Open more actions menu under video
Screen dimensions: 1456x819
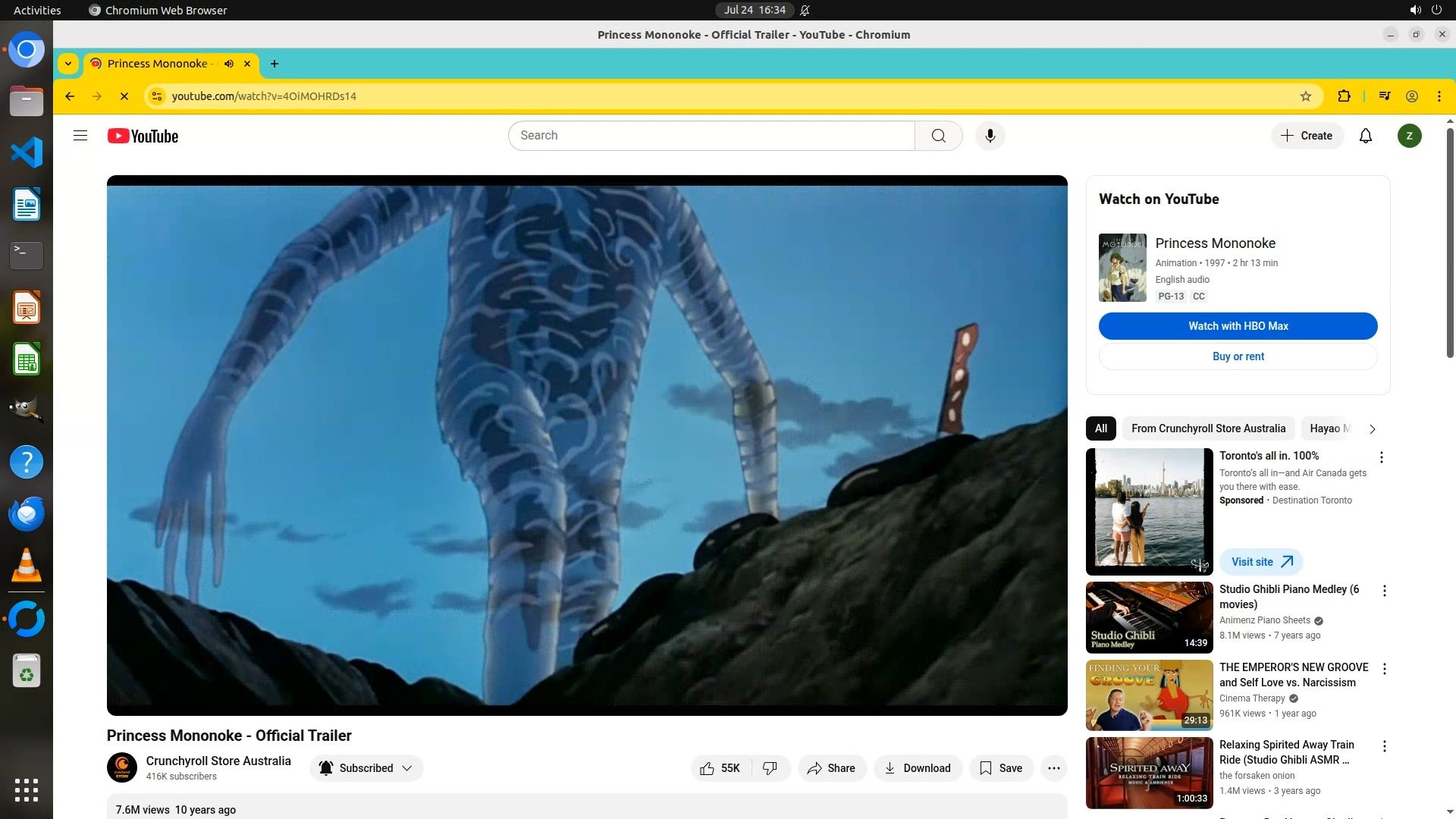[x=1053, y=768]
